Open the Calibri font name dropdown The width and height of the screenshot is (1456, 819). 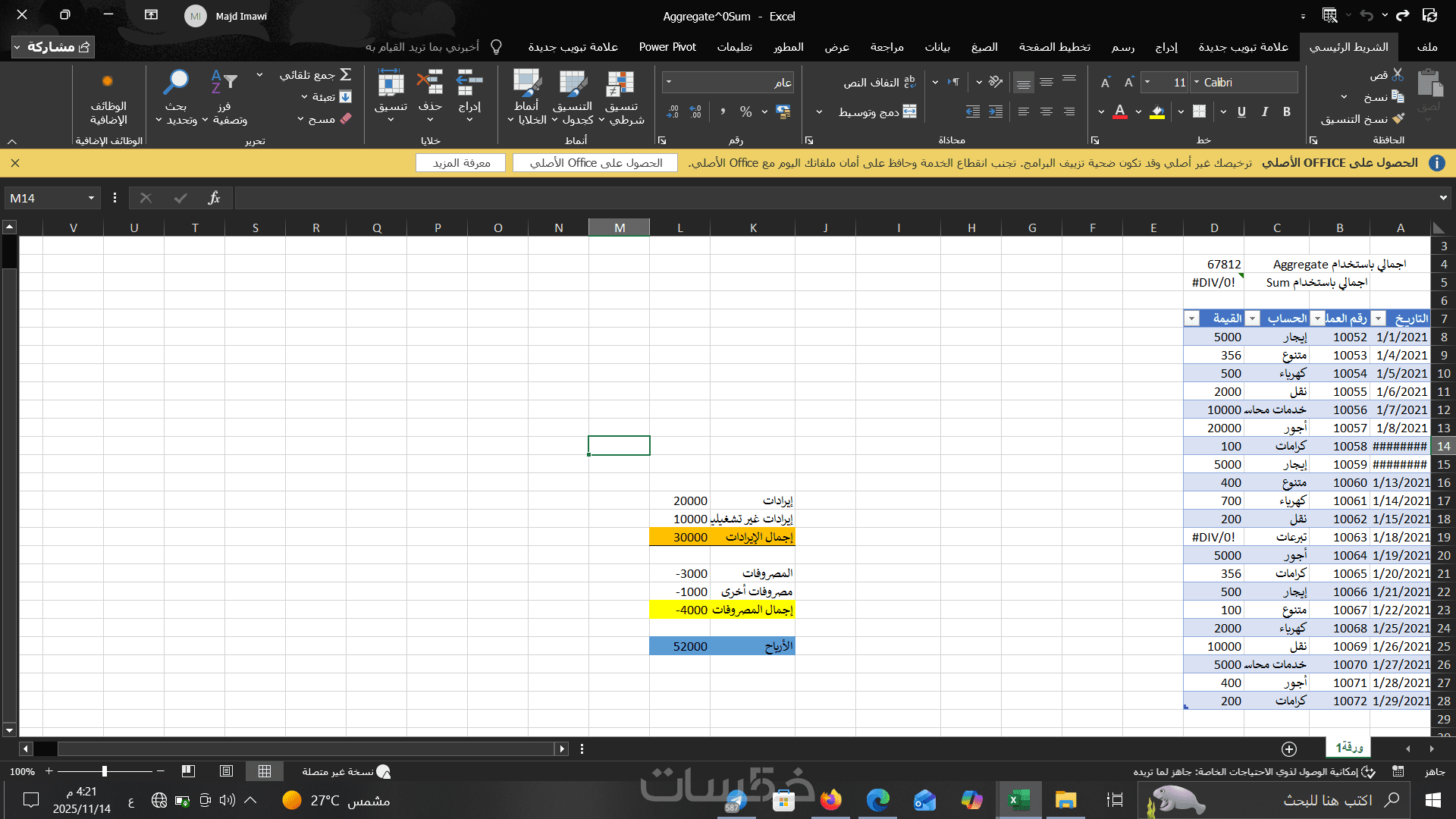point(1197,82)
